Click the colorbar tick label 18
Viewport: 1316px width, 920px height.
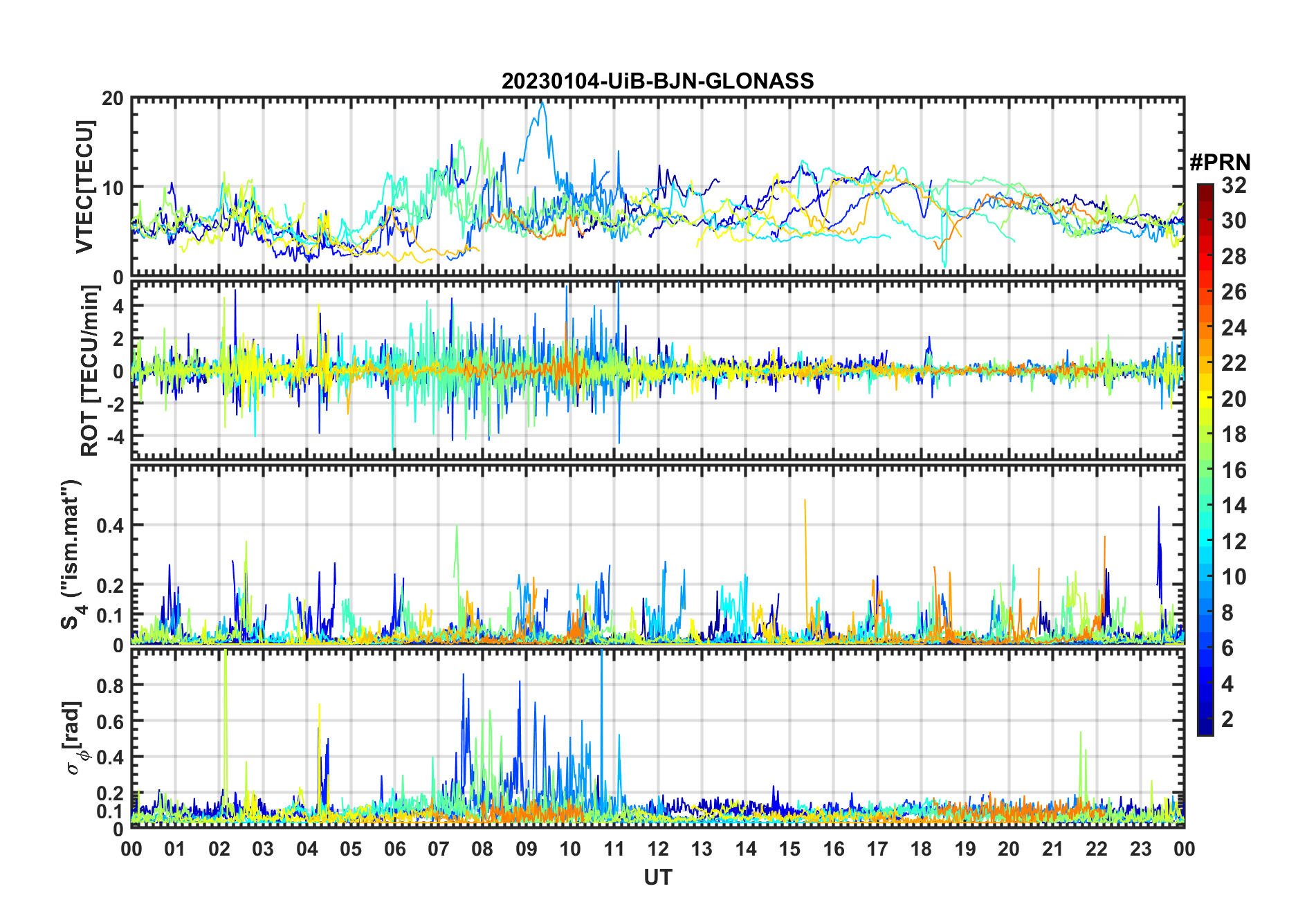[1234, 434]
